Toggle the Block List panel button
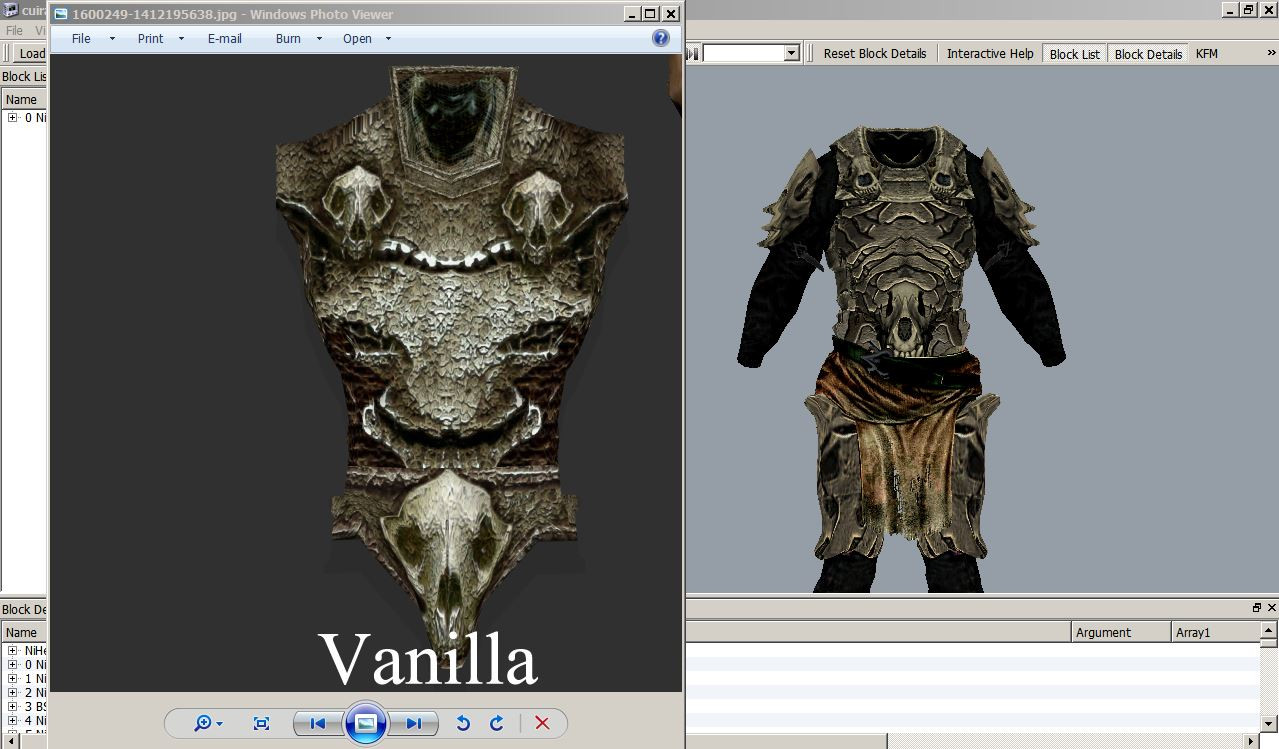This screenshot has width=1279, height=749. click(x=1074, y=54)
